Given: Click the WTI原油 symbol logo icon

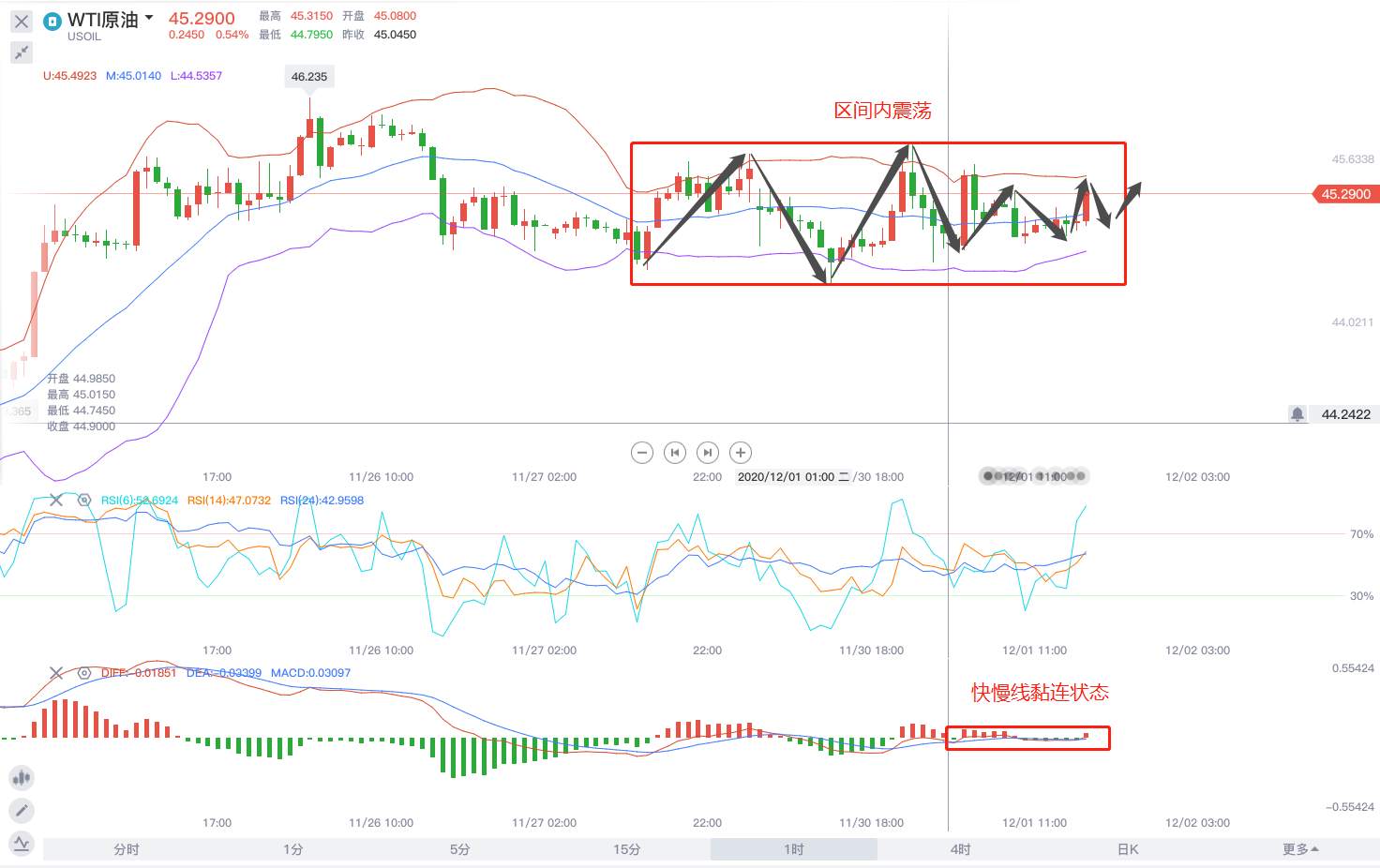Looking at the screenshot, I should 52,21.
